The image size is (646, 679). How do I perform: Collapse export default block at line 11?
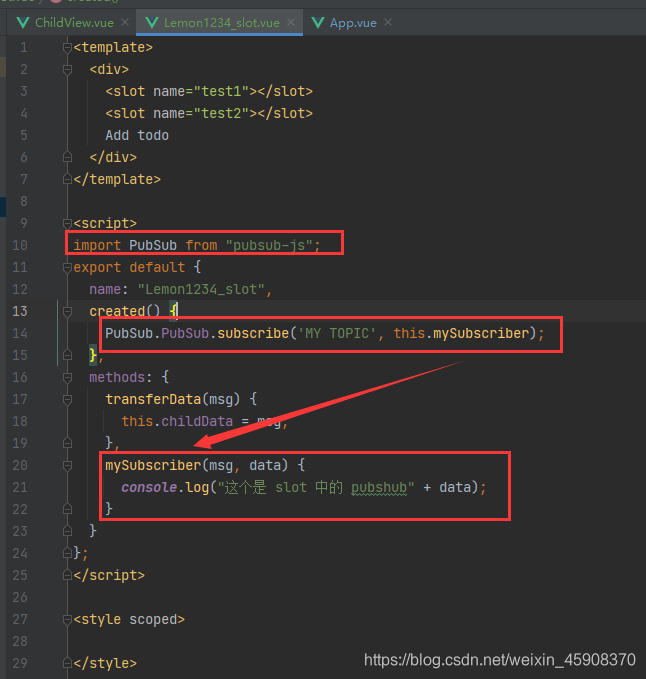(67, 268)
